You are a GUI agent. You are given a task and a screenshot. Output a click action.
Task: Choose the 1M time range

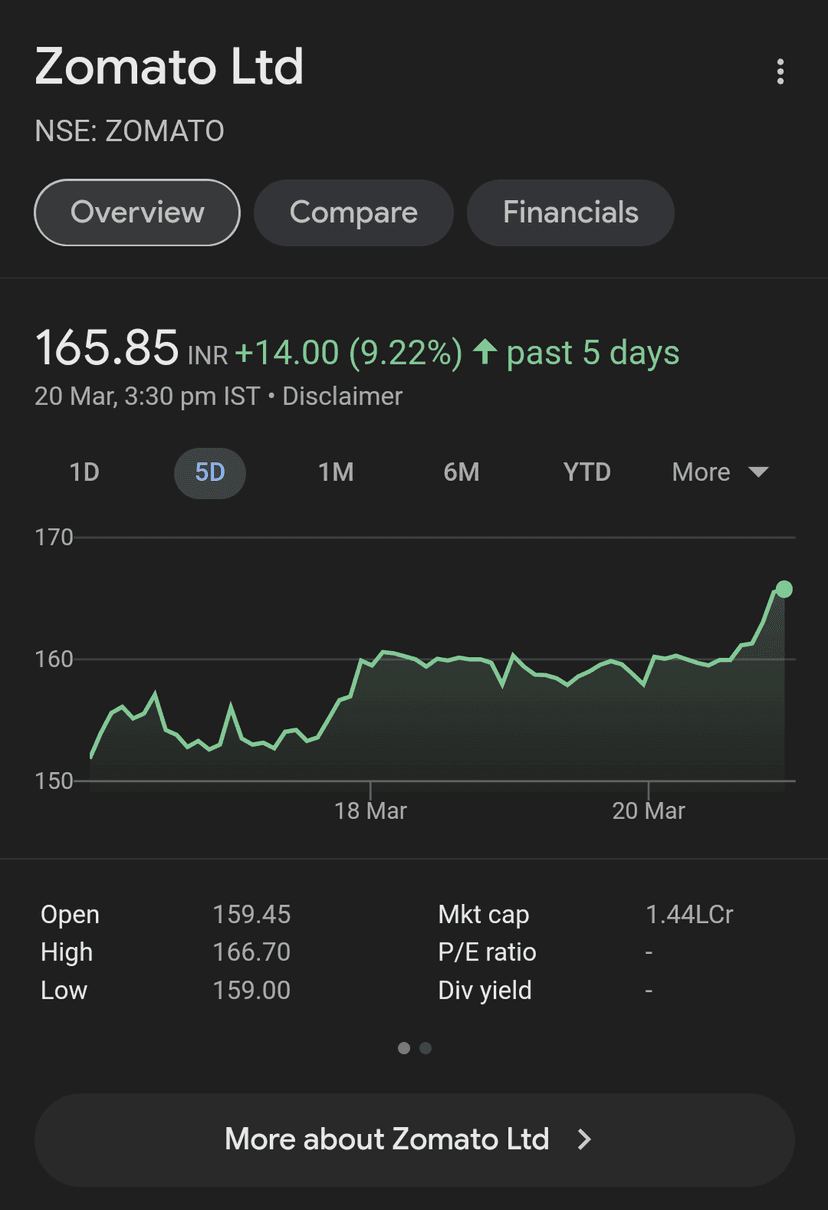coord(336,472)
